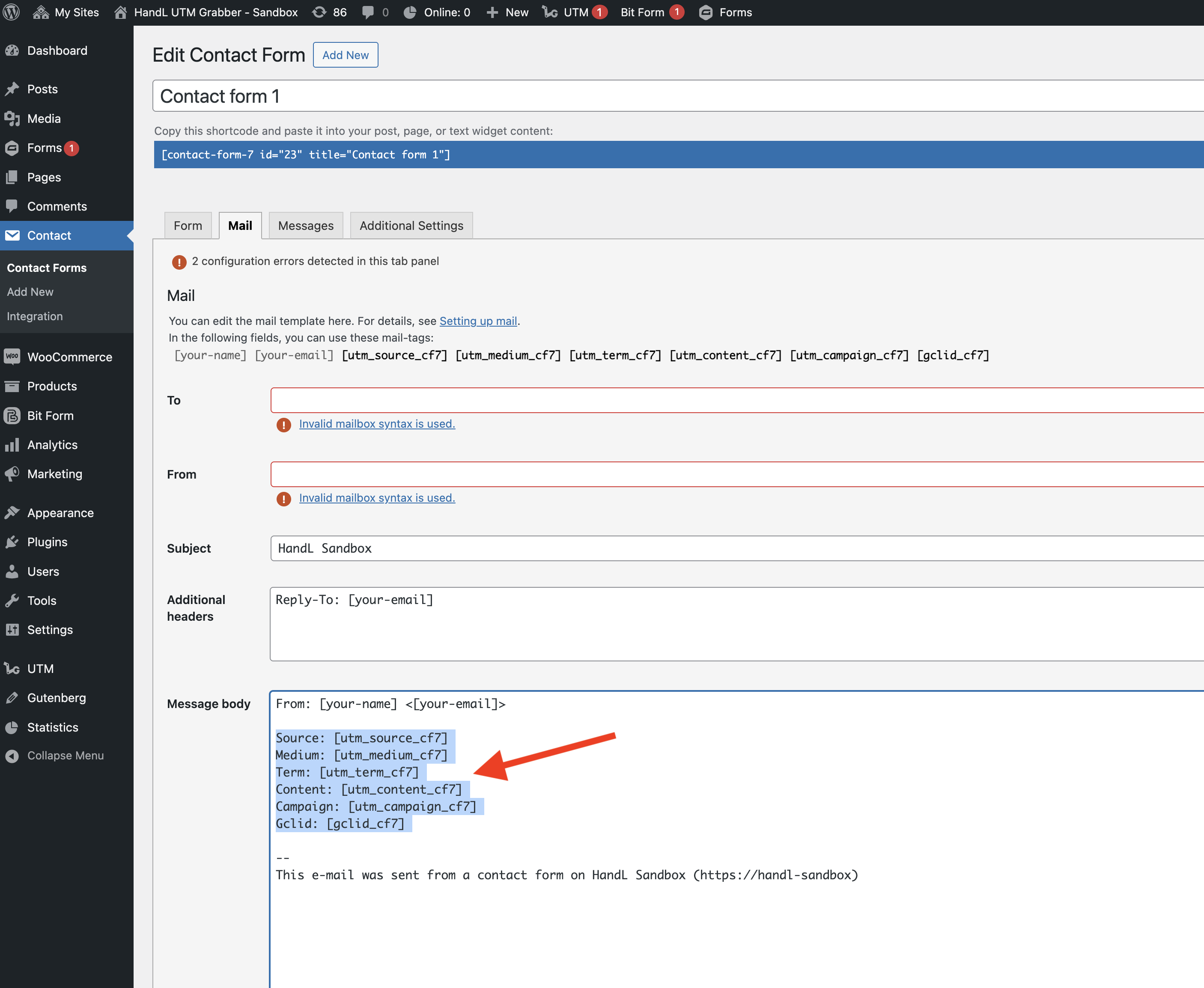The width and height of the screenshot is (1204, 988).
Task: Collapse the admin menu
Action: point(55,755)
